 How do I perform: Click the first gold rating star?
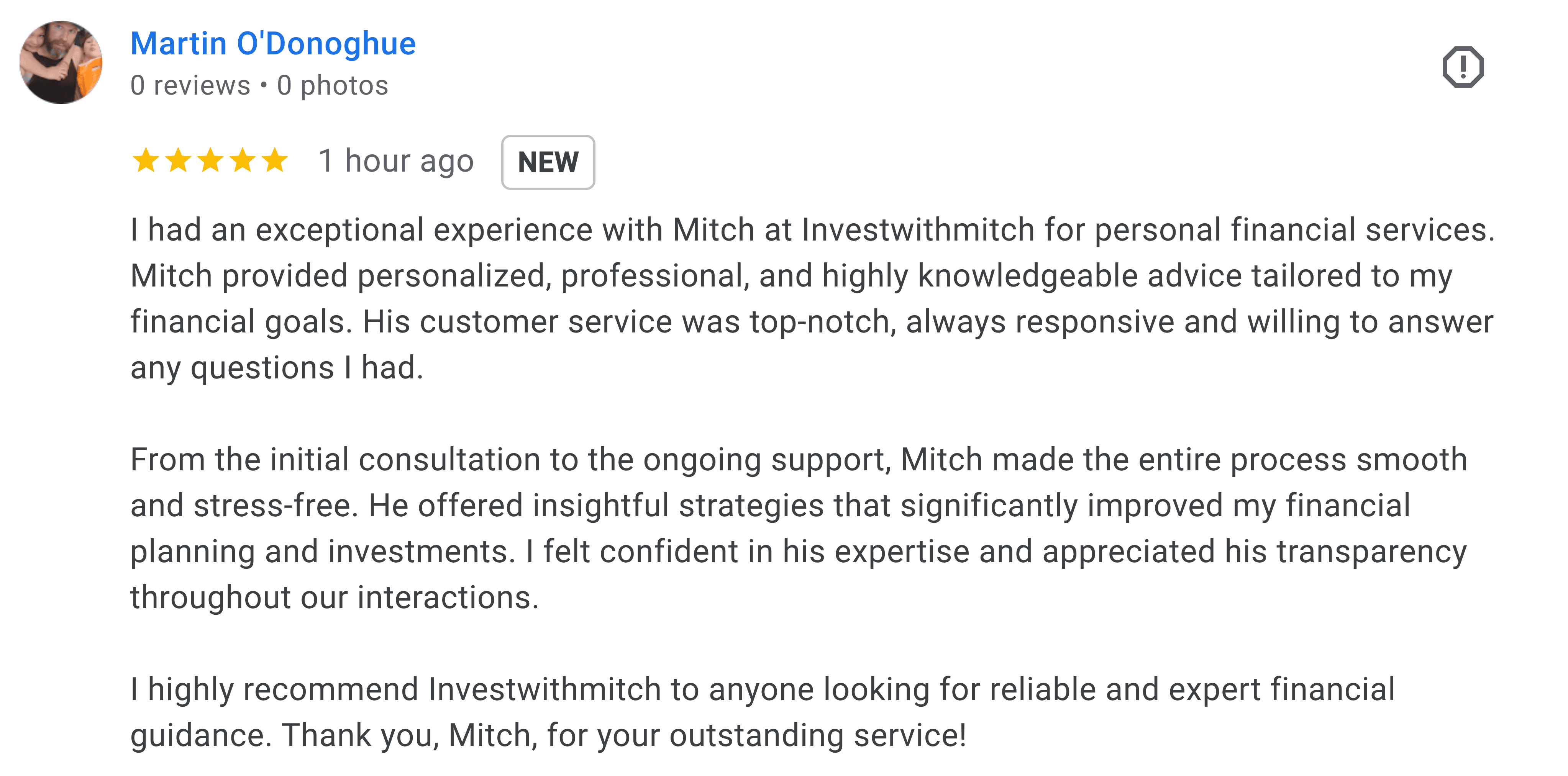coord(146,161)
